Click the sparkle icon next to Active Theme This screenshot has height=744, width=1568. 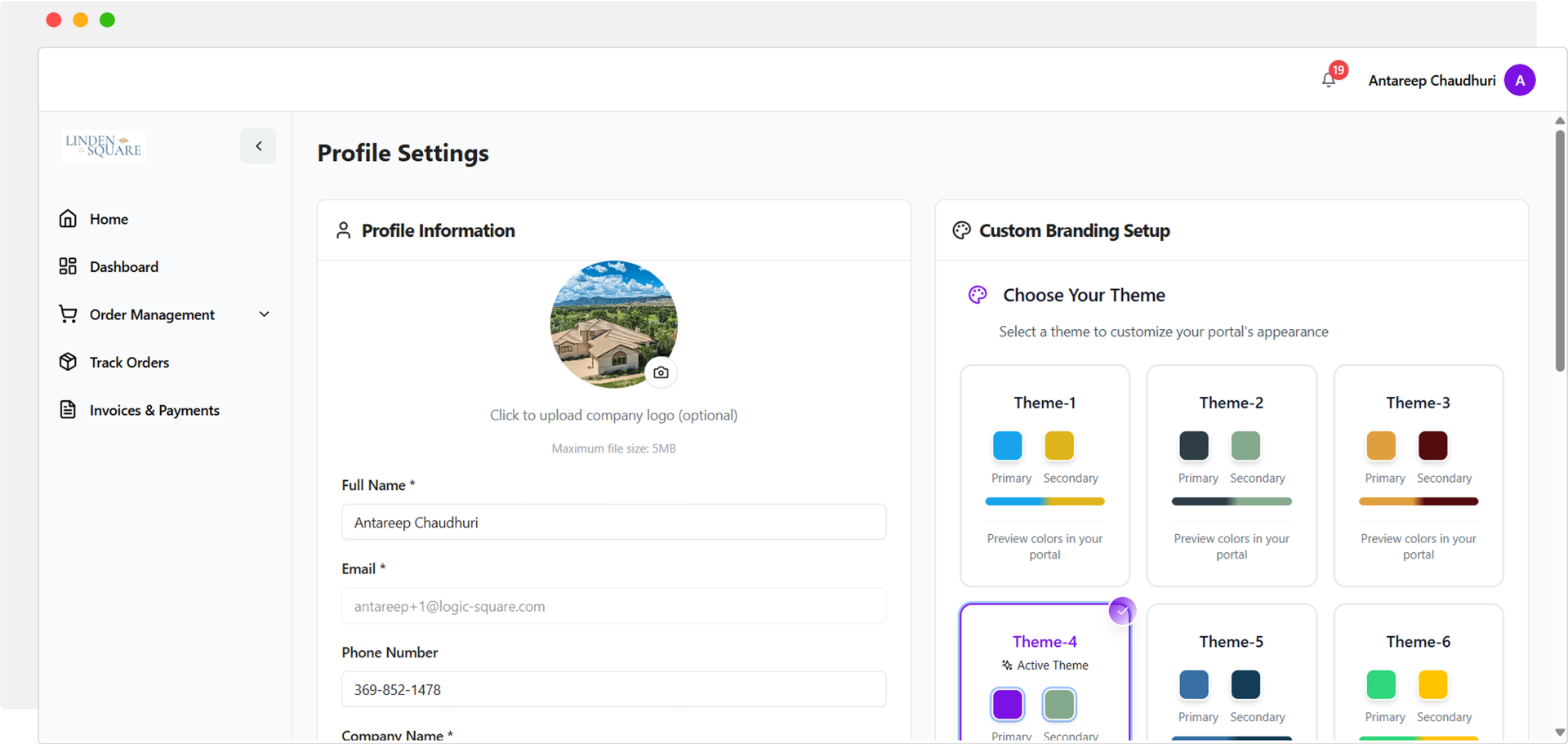click(1007, 666)
